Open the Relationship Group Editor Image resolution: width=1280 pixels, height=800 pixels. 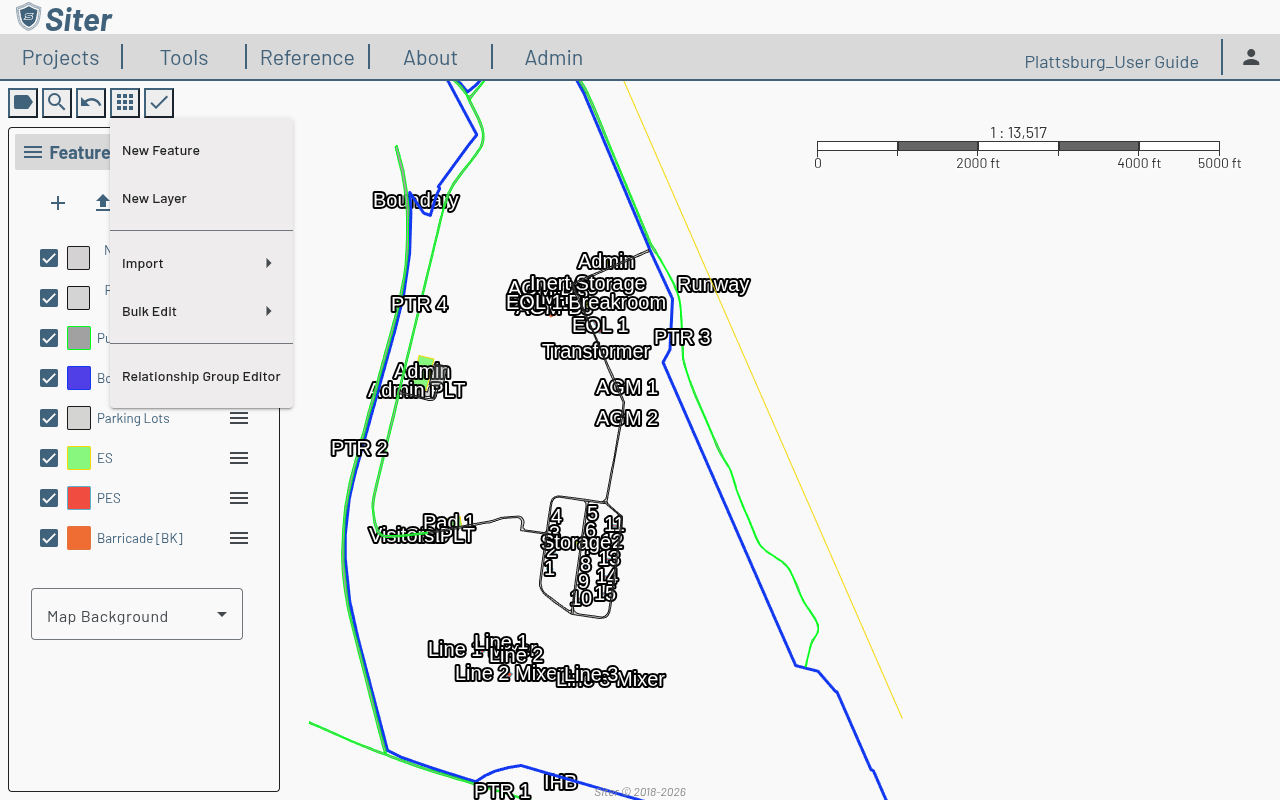[x=201, y=376]
